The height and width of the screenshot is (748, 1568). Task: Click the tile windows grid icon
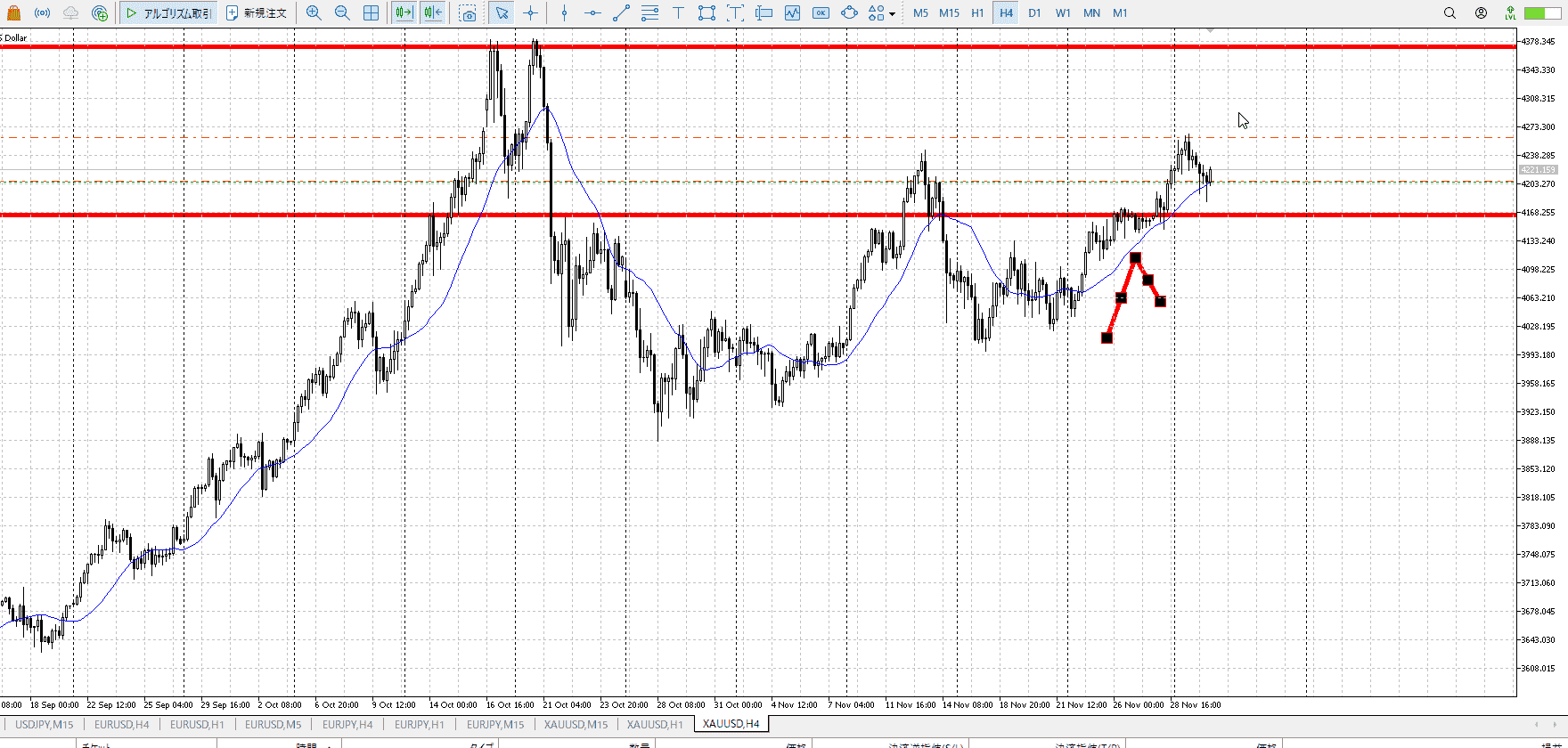pyautogui.click(x=372, y=13)
